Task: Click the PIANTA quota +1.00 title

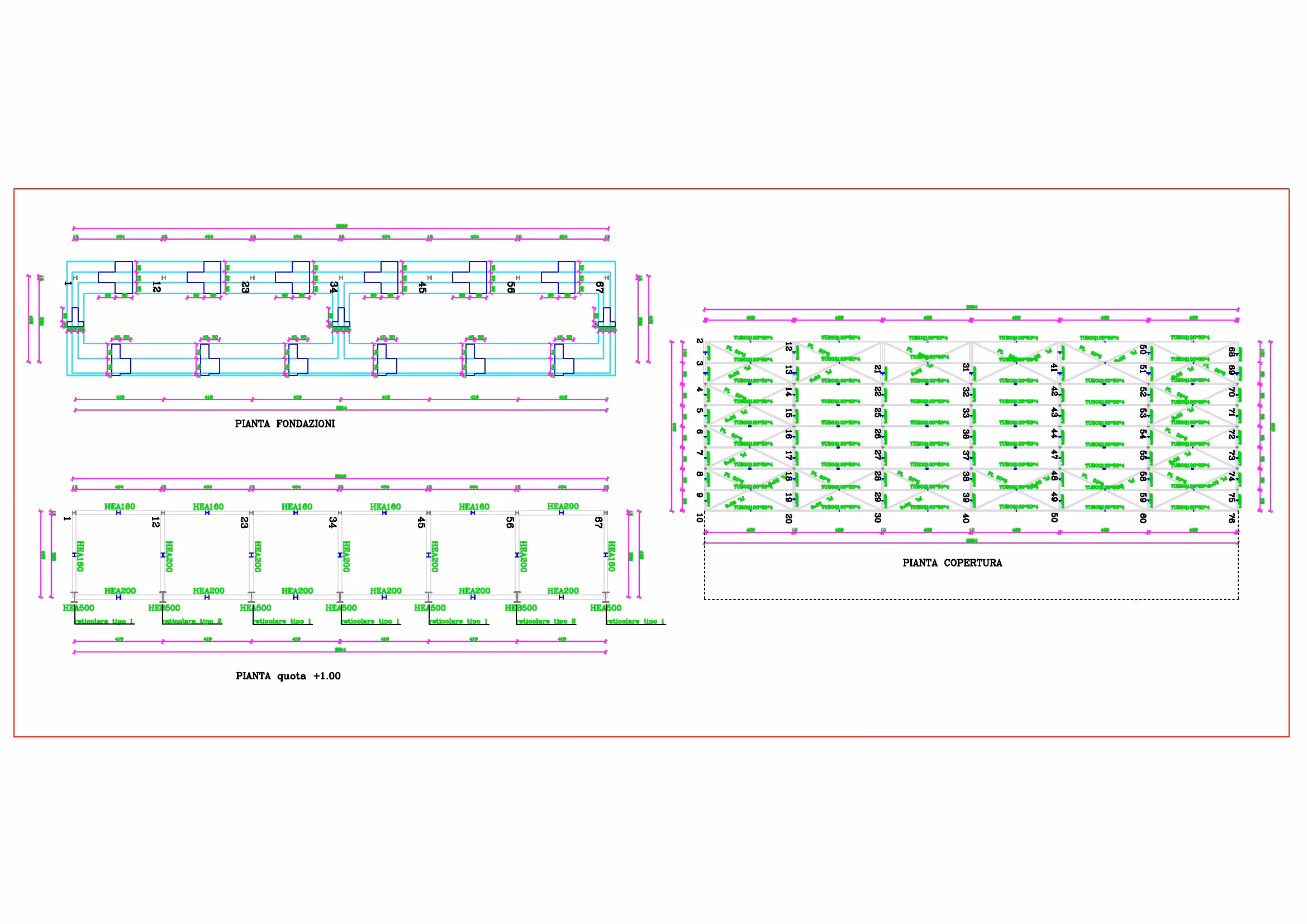Action: click(288, 676)
